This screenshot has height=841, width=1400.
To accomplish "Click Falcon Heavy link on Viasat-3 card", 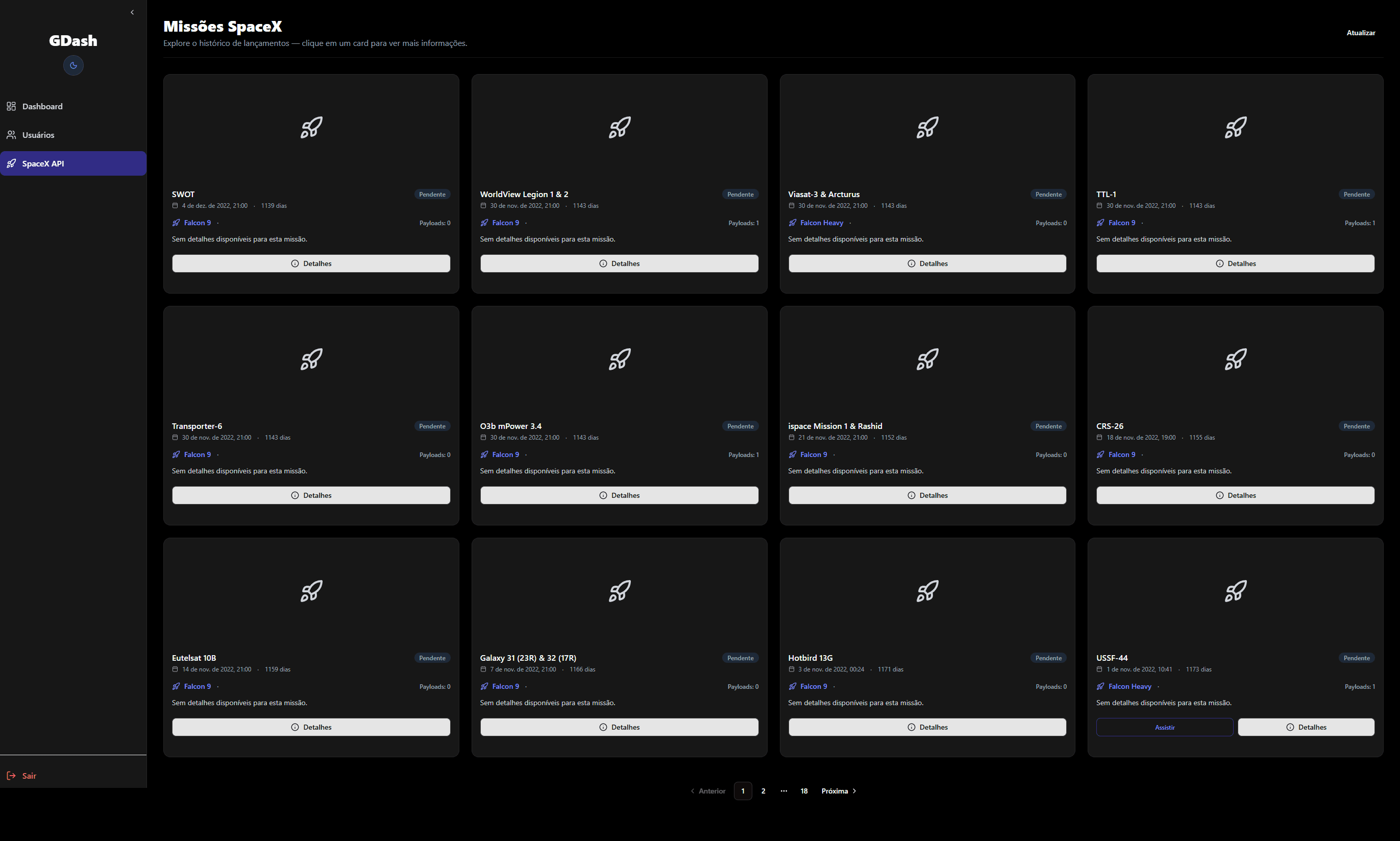I will pos(821,223).
